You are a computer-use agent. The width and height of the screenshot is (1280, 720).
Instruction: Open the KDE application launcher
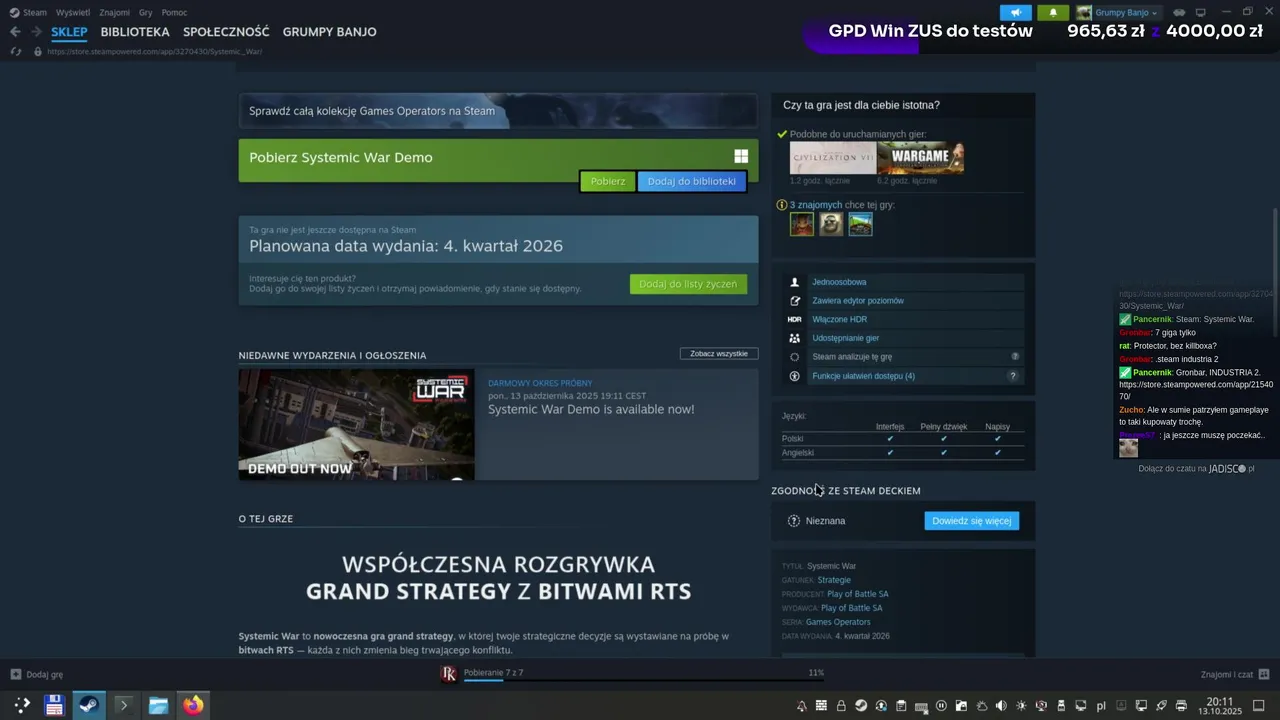tap(21, 705)
